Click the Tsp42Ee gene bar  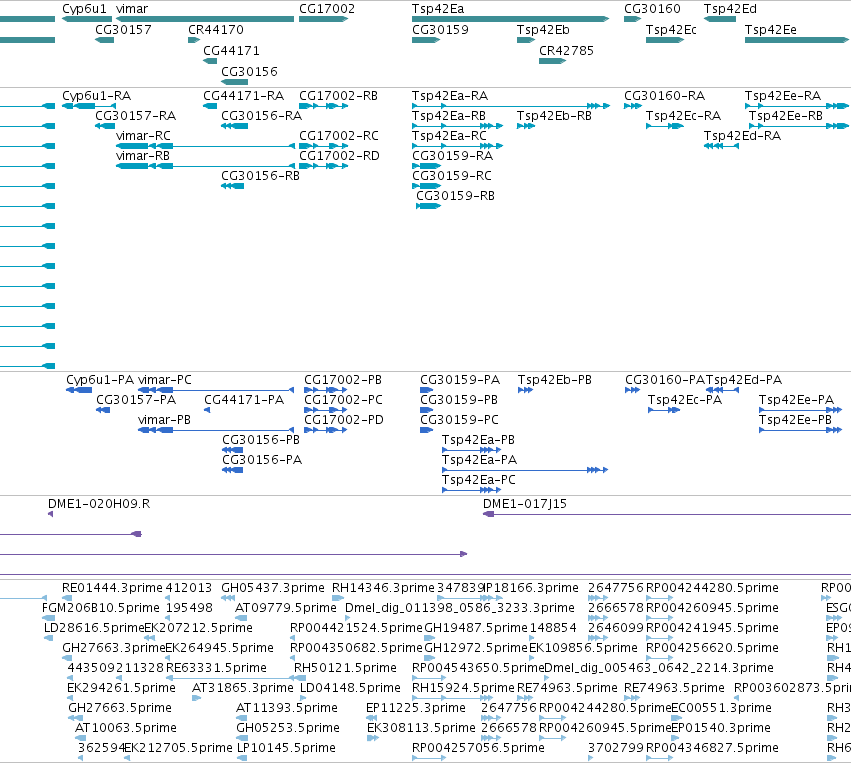point(796,40)
